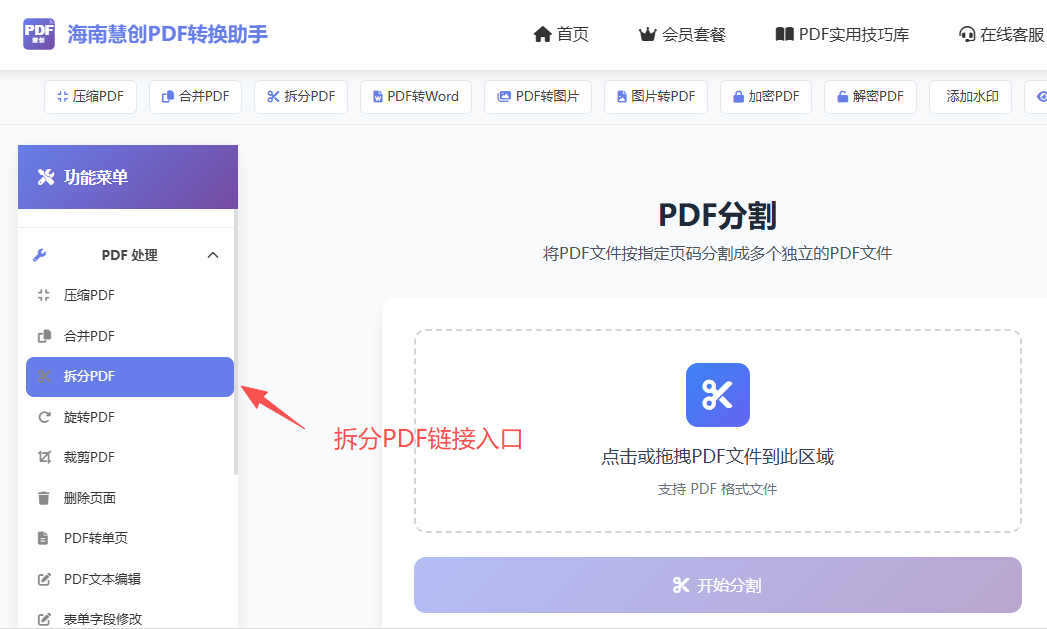Click the edit icon beside PDF文本编辑
This screenshot has height=629, width=1047.
pos(44,579)
